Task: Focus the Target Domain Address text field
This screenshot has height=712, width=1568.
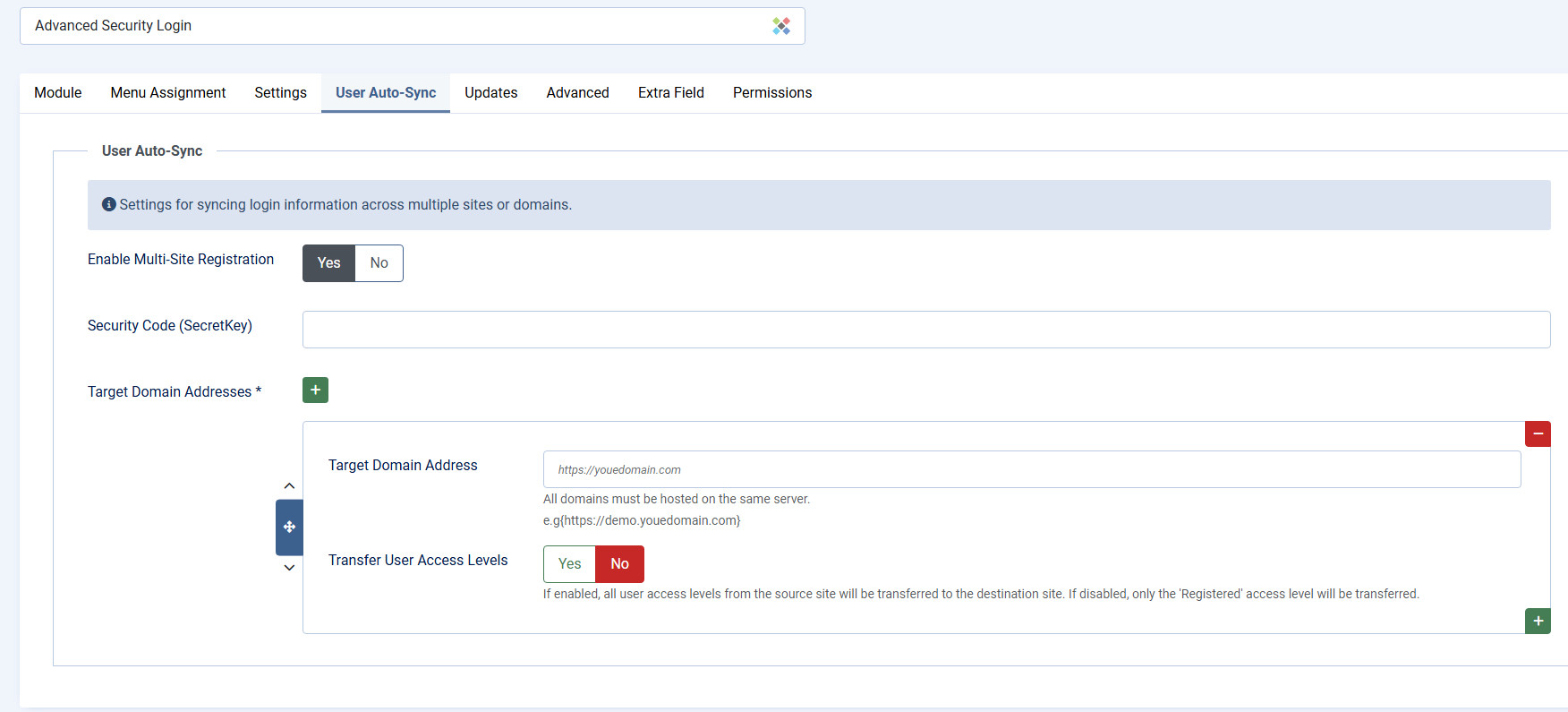Action: pyautogui.click(x=1031, y=469)
